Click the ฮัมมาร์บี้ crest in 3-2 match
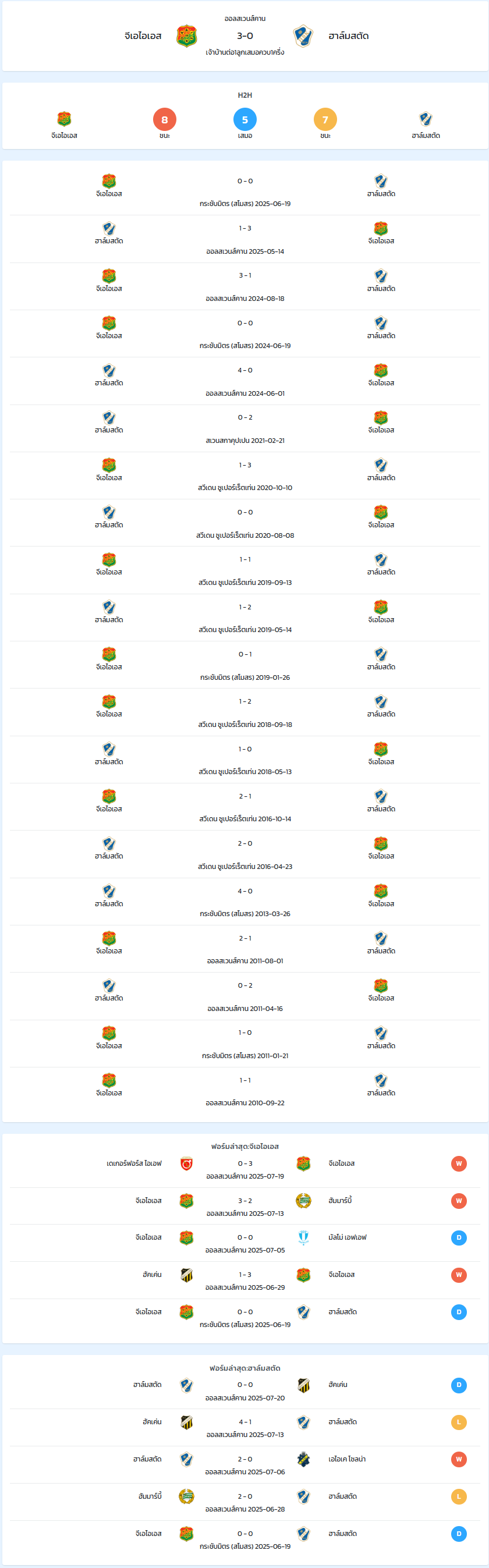This screenshot has width=489, height=1568. click(303, 1200)
